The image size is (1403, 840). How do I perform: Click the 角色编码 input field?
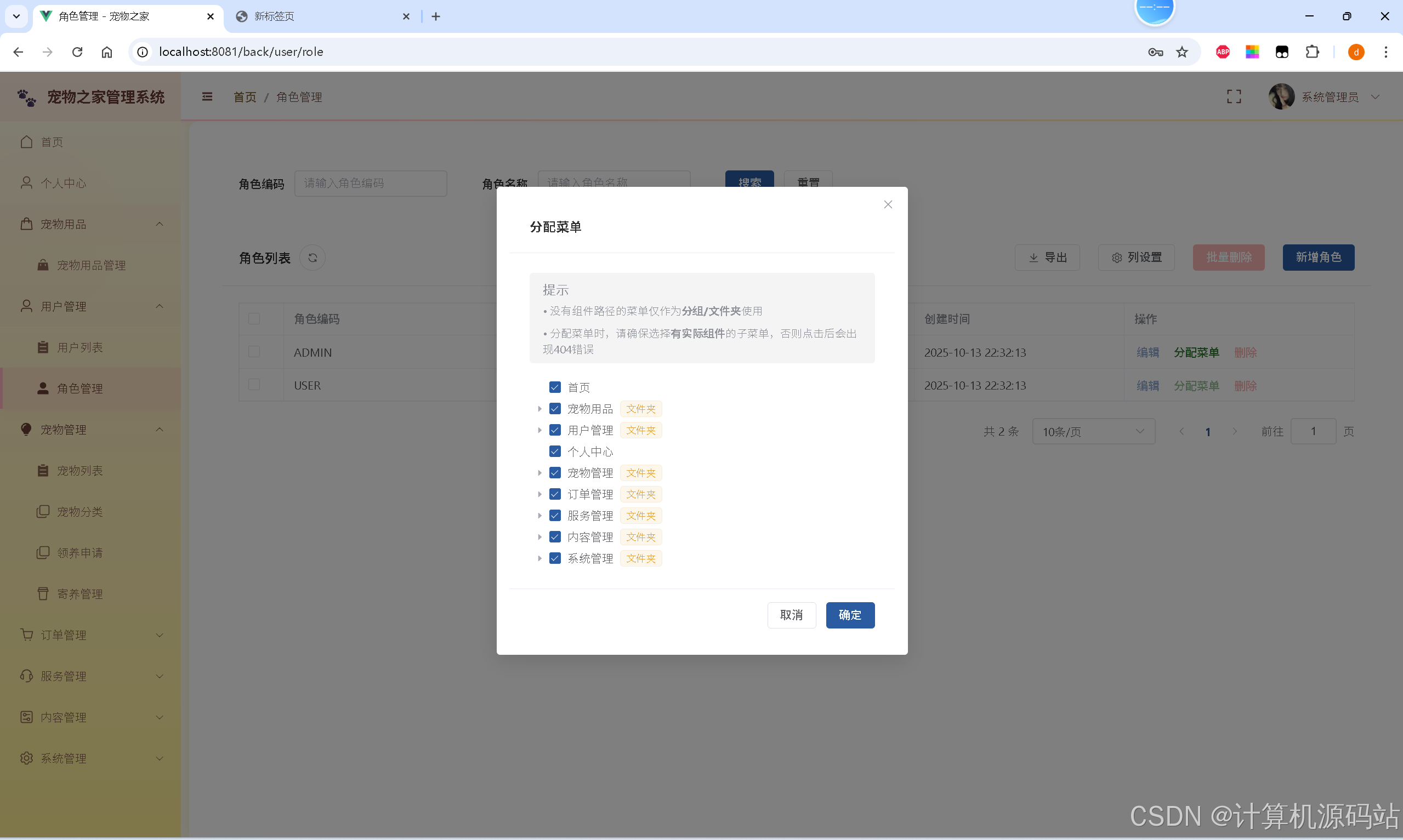coord(371,184)
